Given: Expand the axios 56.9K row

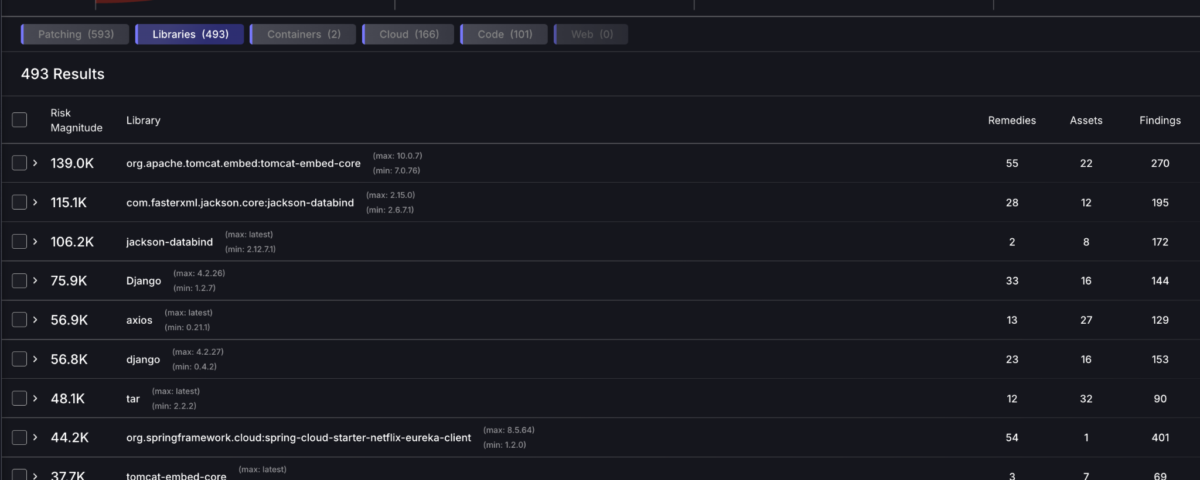Looking at the screenshot, I should 36,320.
